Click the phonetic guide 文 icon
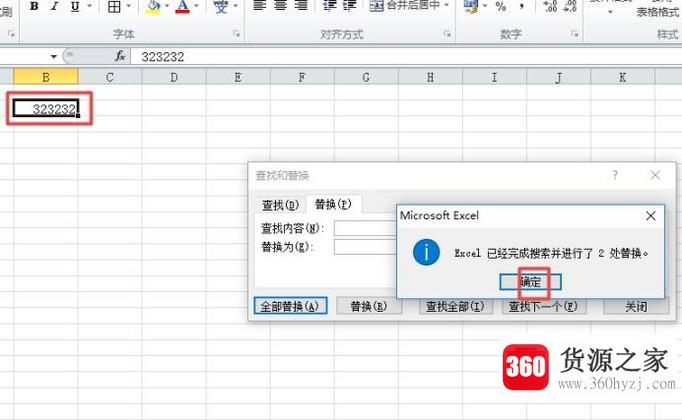This screenshot has height=420, width=682. pyautogui.click(x=221, y=6)
